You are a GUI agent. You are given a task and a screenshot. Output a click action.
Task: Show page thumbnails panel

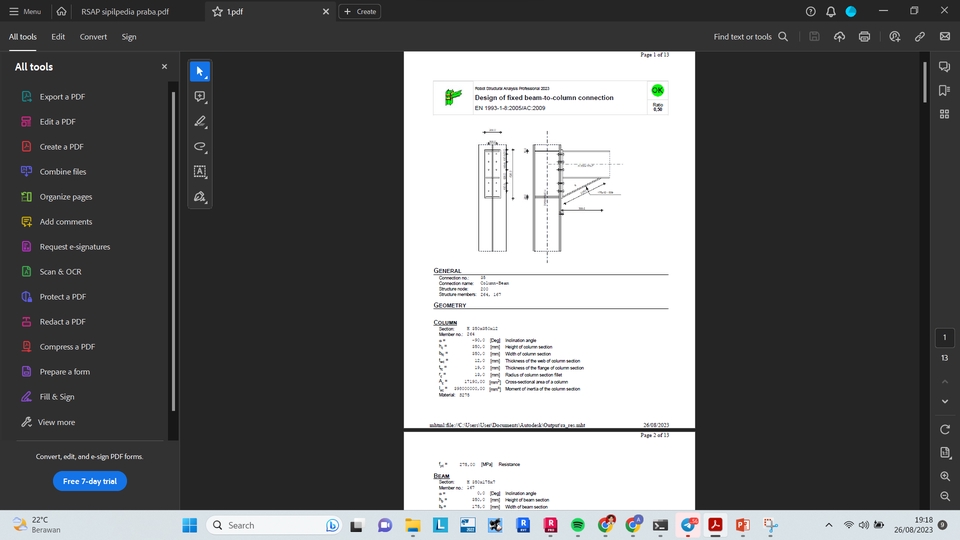point(945,114)
